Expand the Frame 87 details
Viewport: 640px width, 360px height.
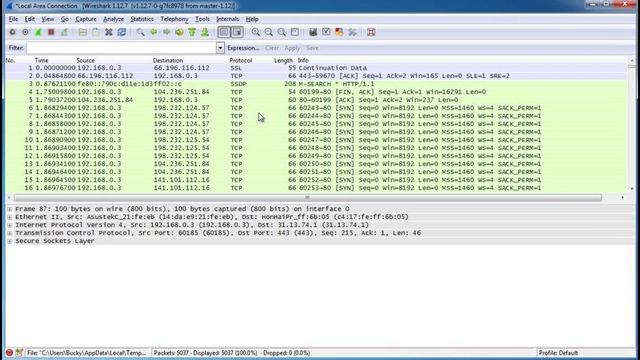pos(9,209)
